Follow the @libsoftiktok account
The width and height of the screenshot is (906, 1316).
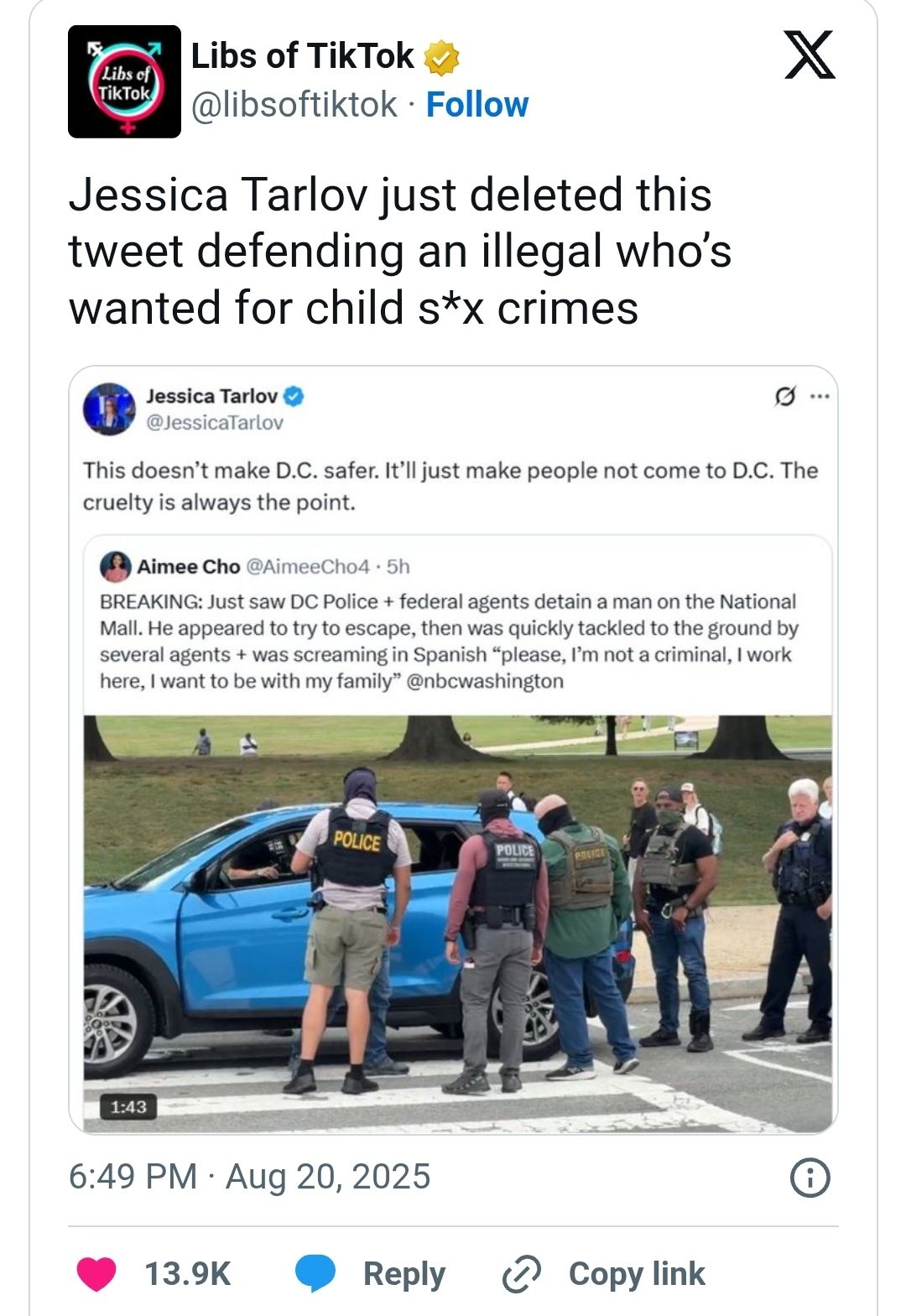(477, 105)
